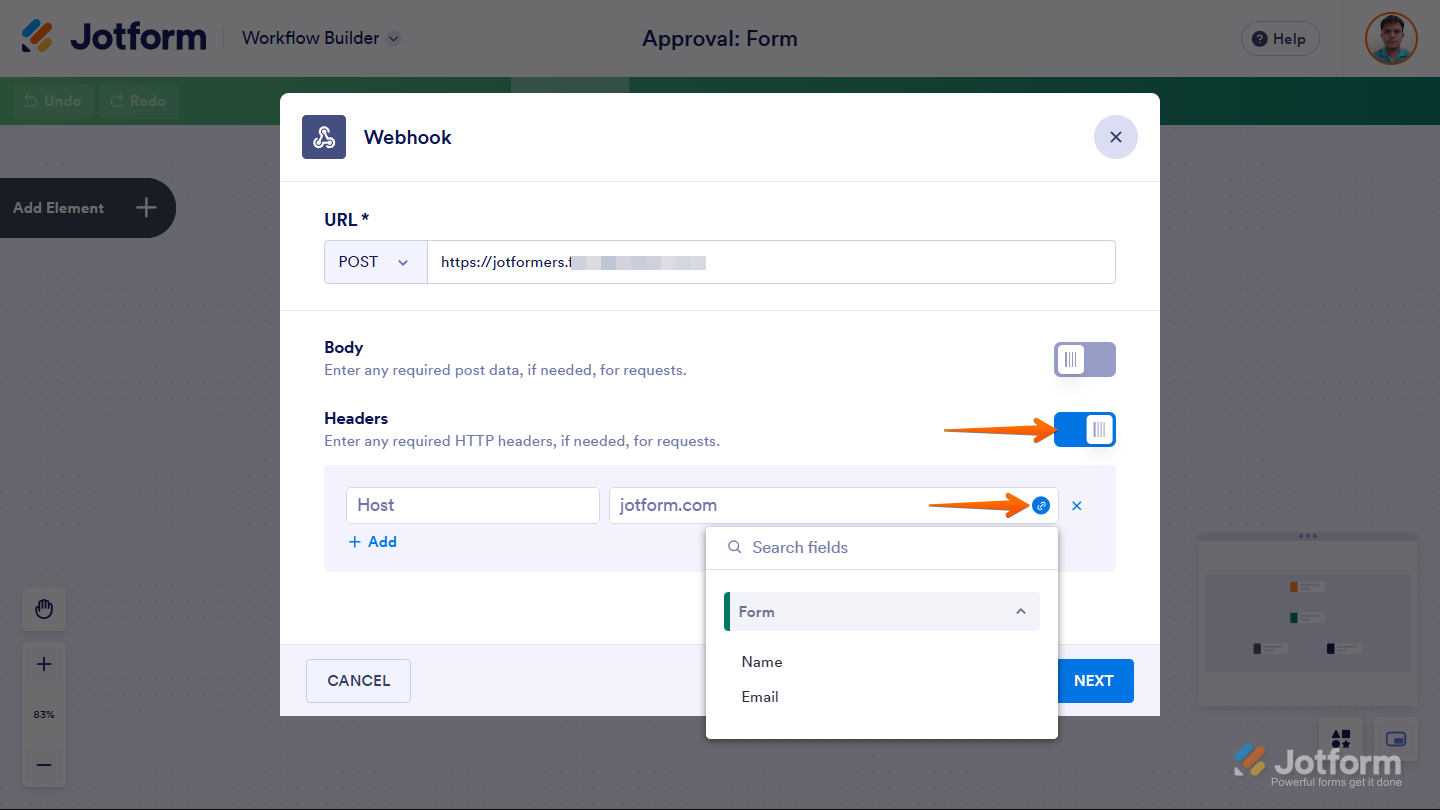Click the Search fields input box

coord(880,547)
